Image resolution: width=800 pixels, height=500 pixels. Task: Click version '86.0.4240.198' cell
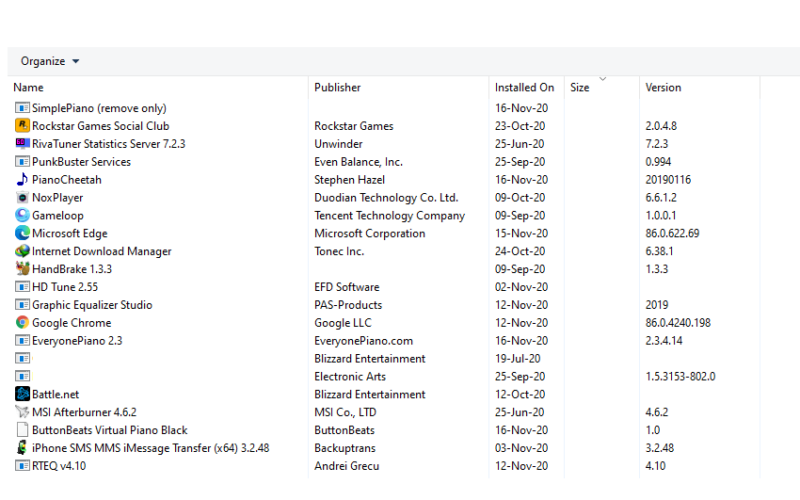click(678, 322)
